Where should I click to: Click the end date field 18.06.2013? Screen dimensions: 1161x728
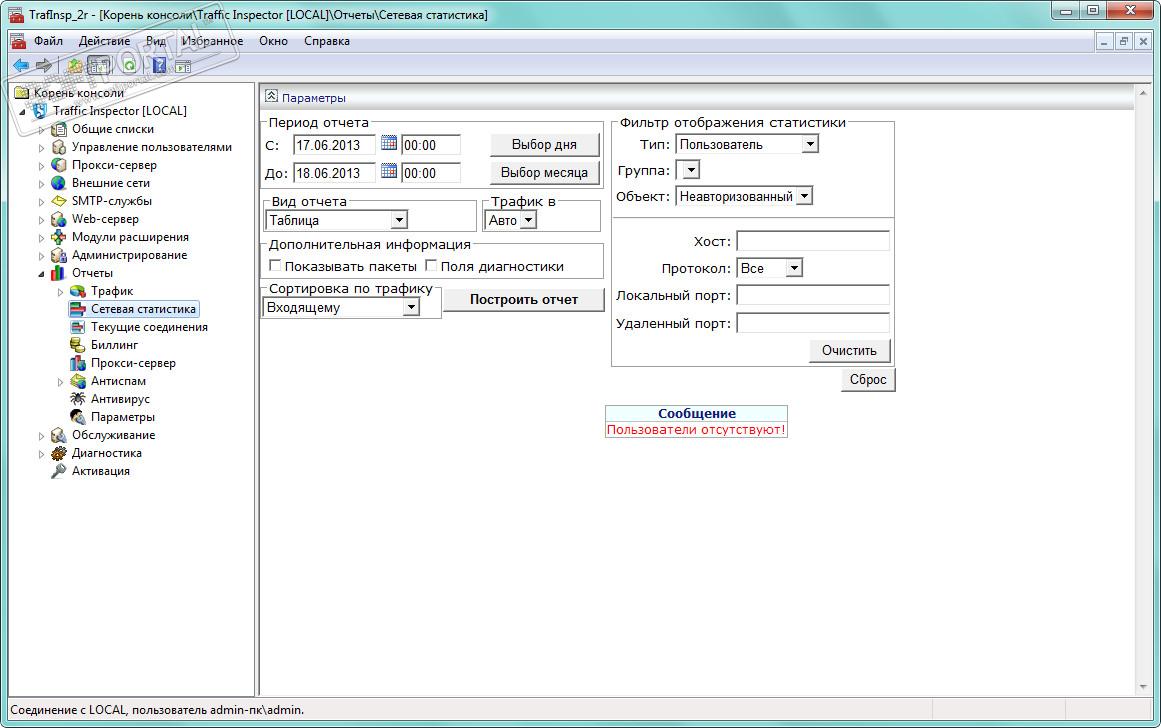pyautogui.click(x=335, y=173)
